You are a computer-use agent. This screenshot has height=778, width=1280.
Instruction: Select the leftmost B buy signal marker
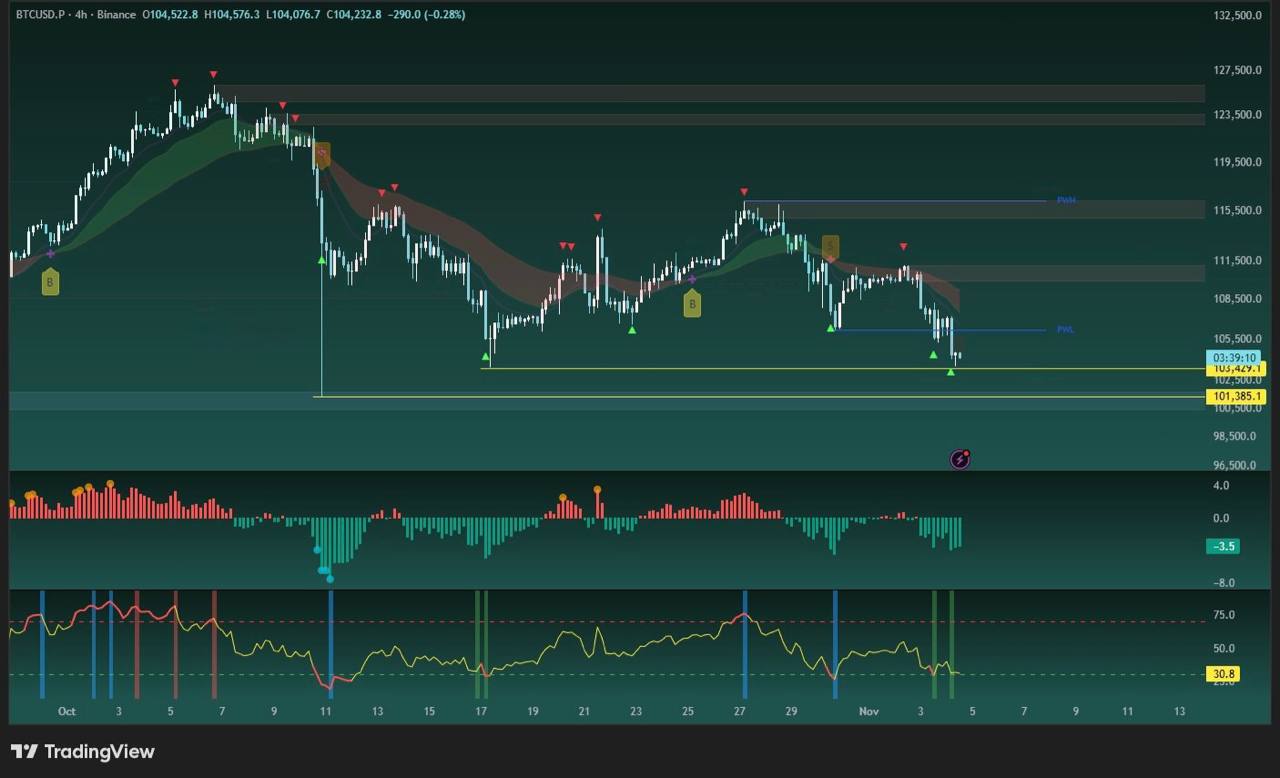coord(50,283)
